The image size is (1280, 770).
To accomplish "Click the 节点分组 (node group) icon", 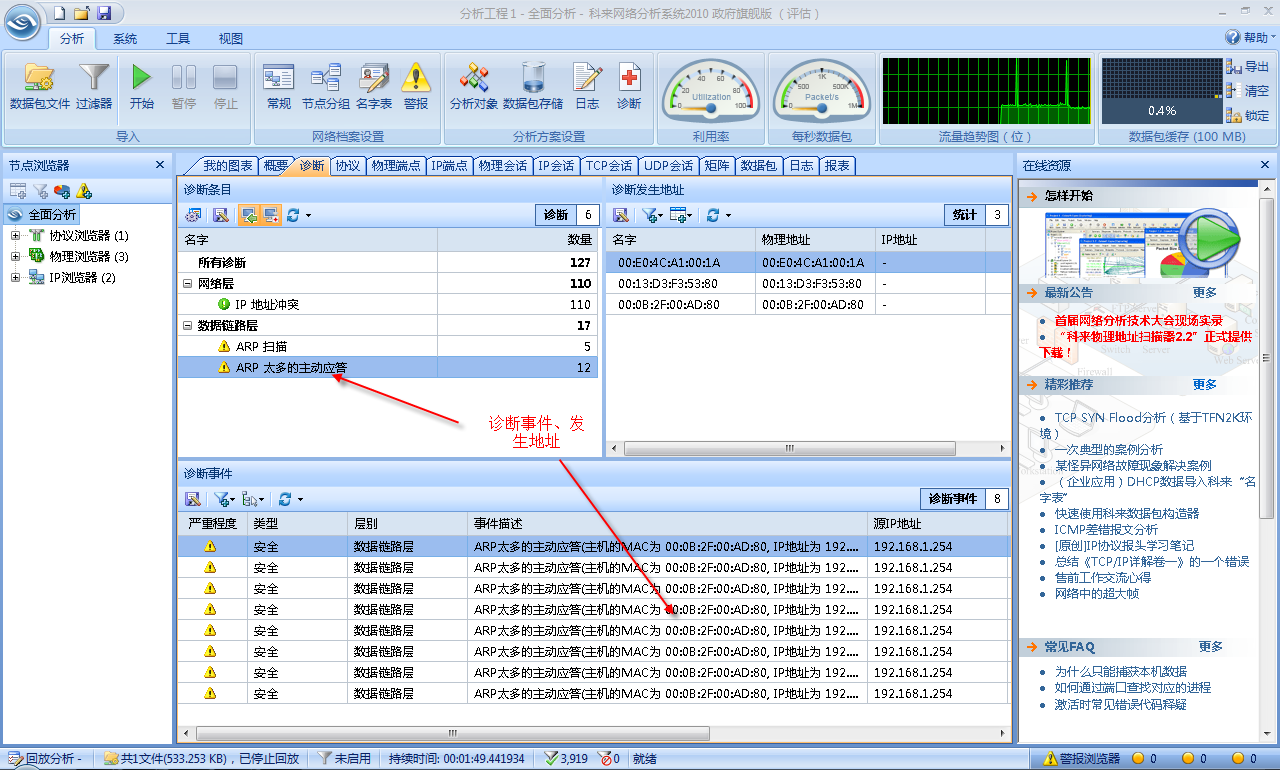I will (x=326, y=79).
